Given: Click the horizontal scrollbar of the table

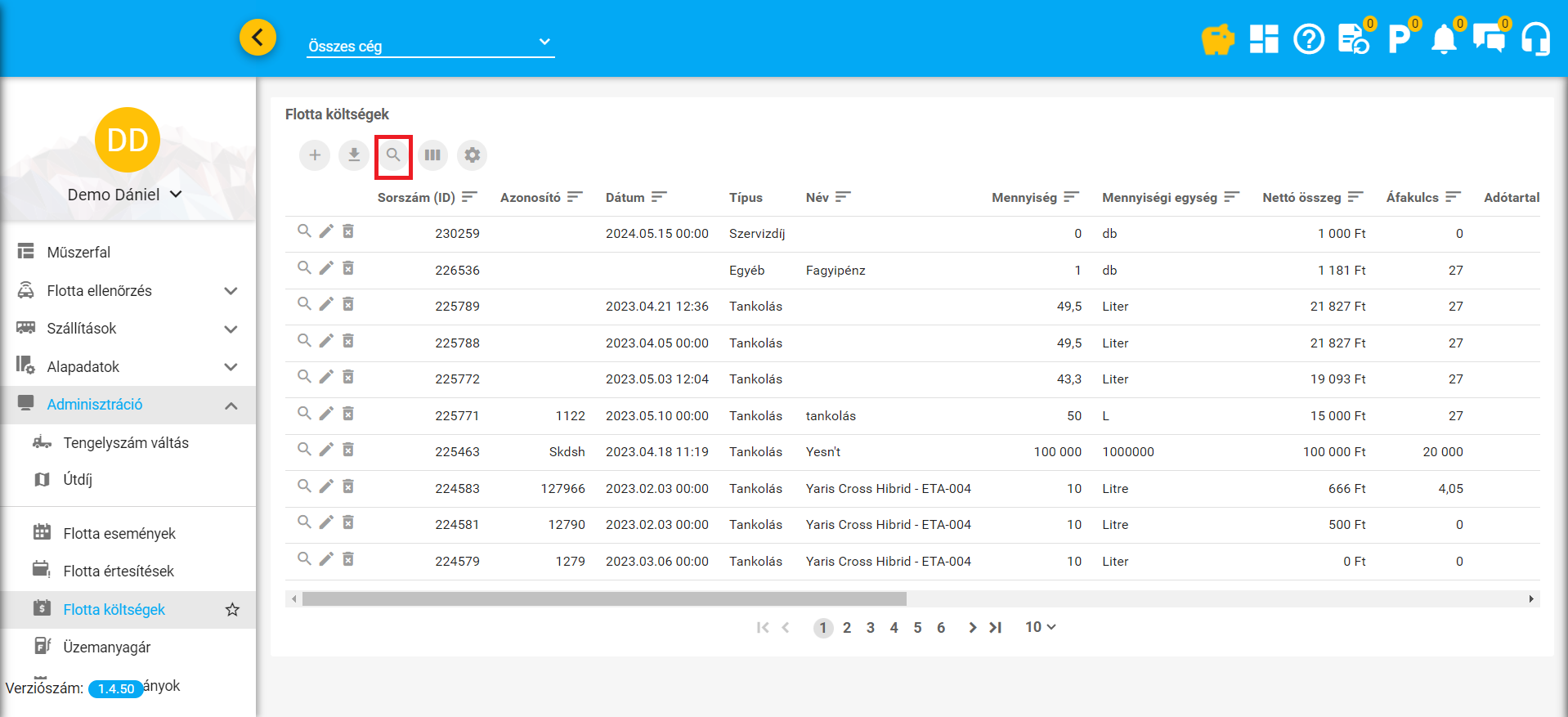Looking at the screenshot, I should (x=604, y=599).
